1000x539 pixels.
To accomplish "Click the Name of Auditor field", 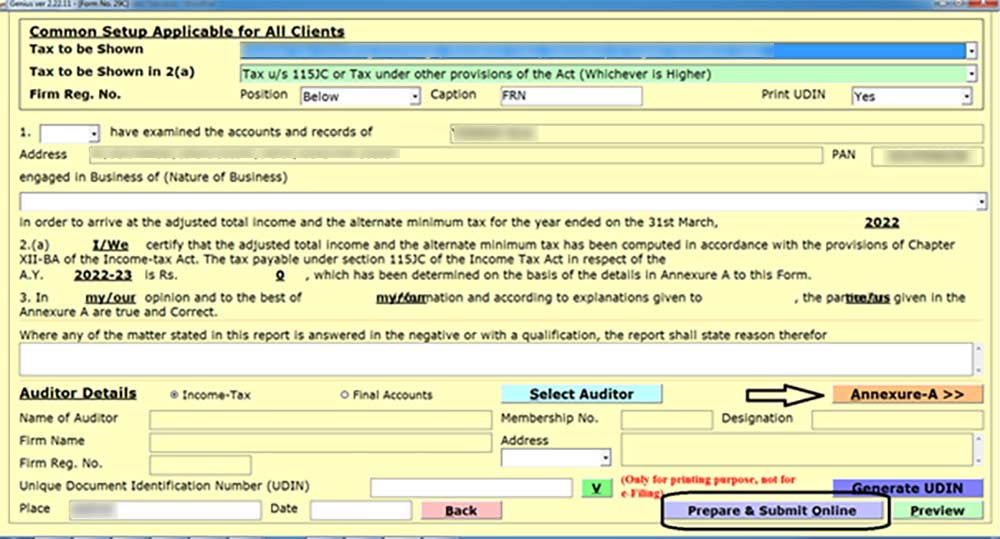I will click(318, 419).
